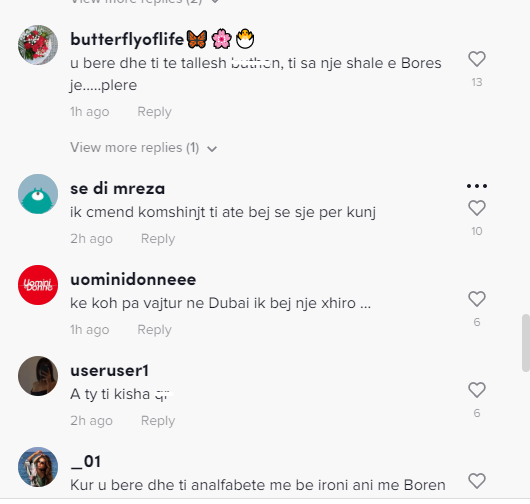Screen dimensions: 530x504
Task: Like se di mreza's comment
Action: pyautogui.click(x=477, y=208)
